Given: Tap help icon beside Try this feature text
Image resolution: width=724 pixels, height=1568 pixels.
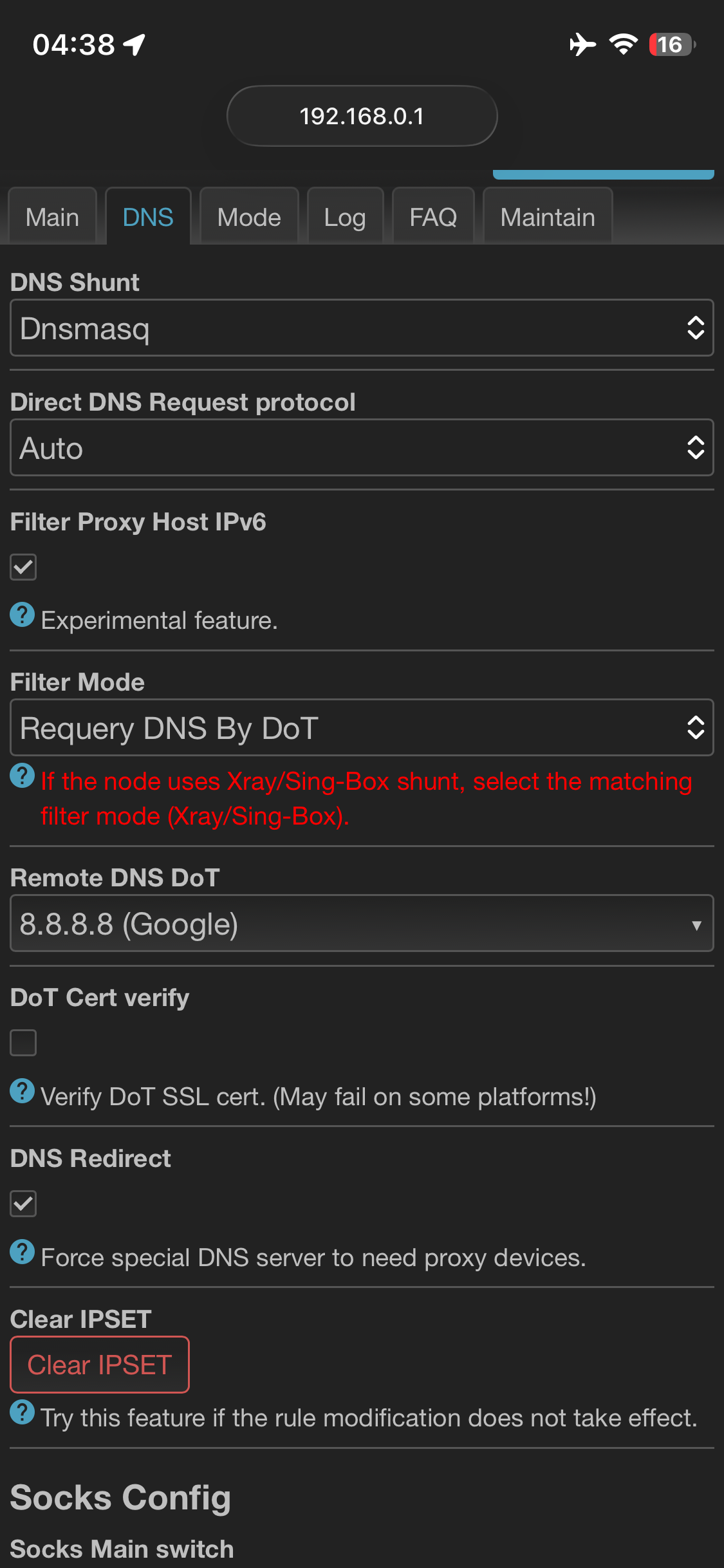Looking at the screenshot, I should click(23, 1412).
